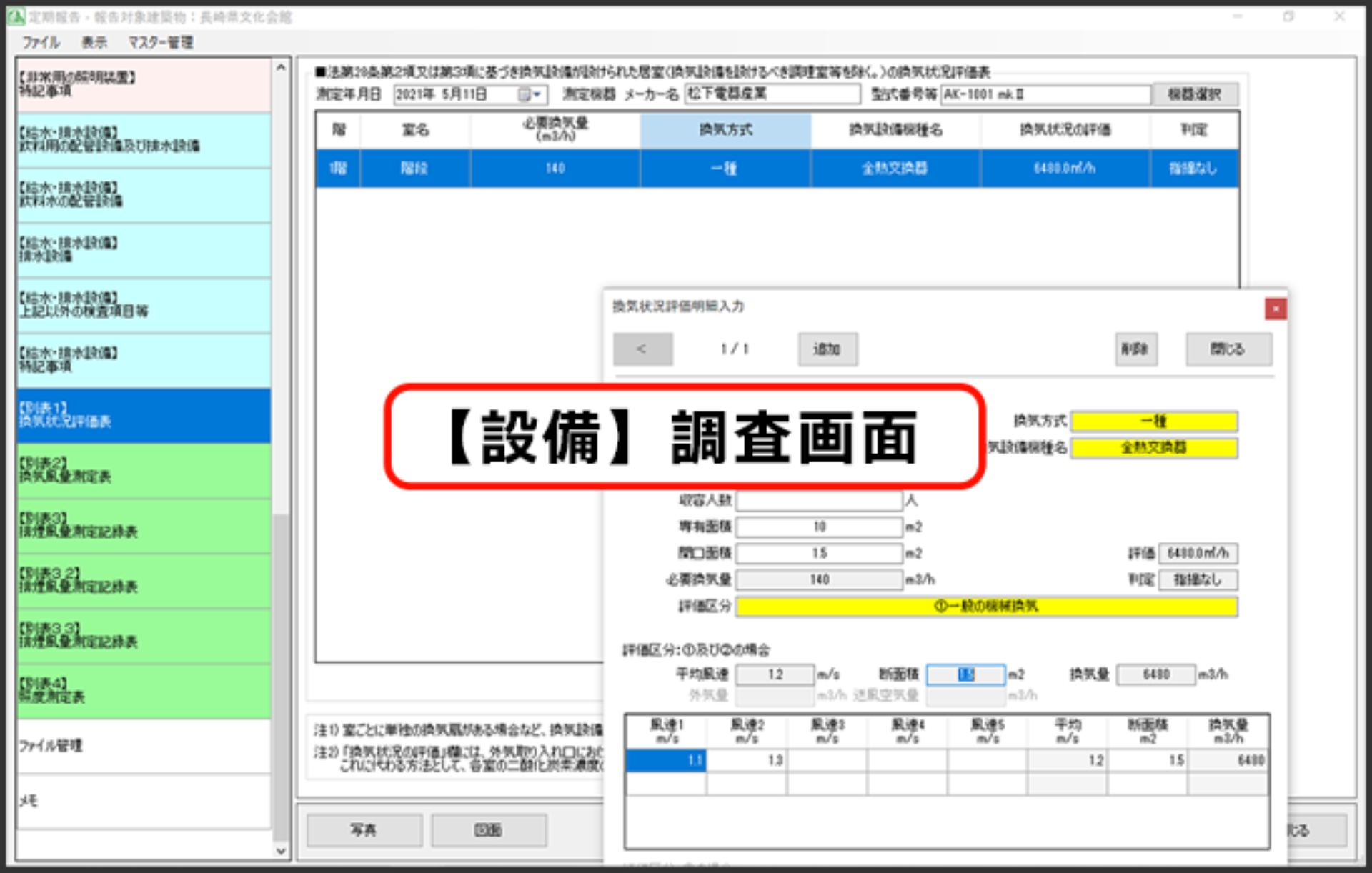Image resolution: width=1372 pixels, height=873 pixels.
Task: Select 飲料用の配管設備及び排水設備 sidebar item
Action: point(144,140)
